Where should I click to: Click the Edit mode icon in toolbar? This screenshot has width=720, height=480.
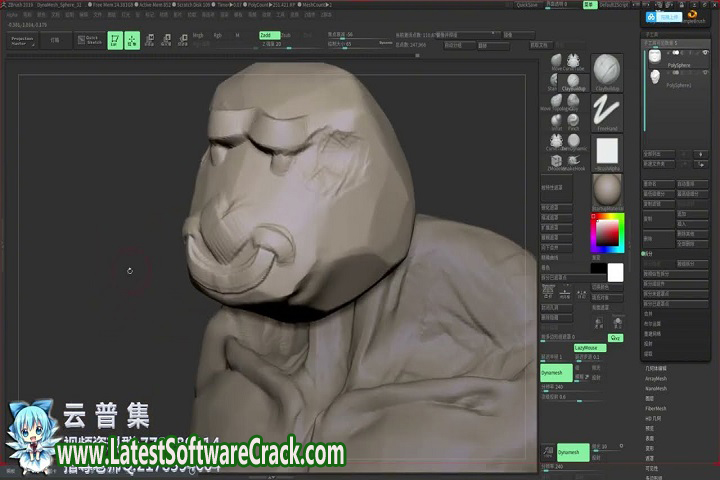click(113, 41)
